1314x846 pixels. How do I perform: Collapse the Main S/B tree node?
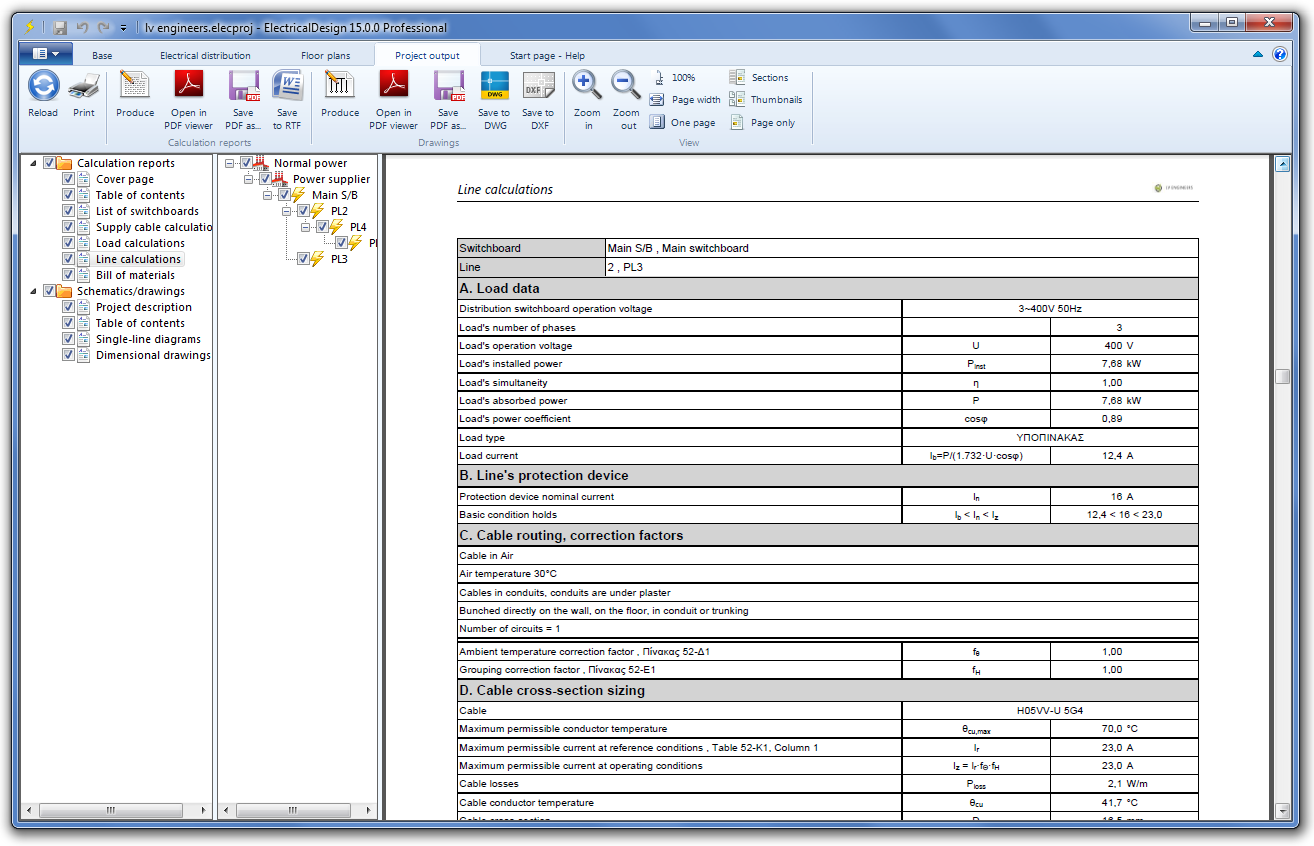269,195
